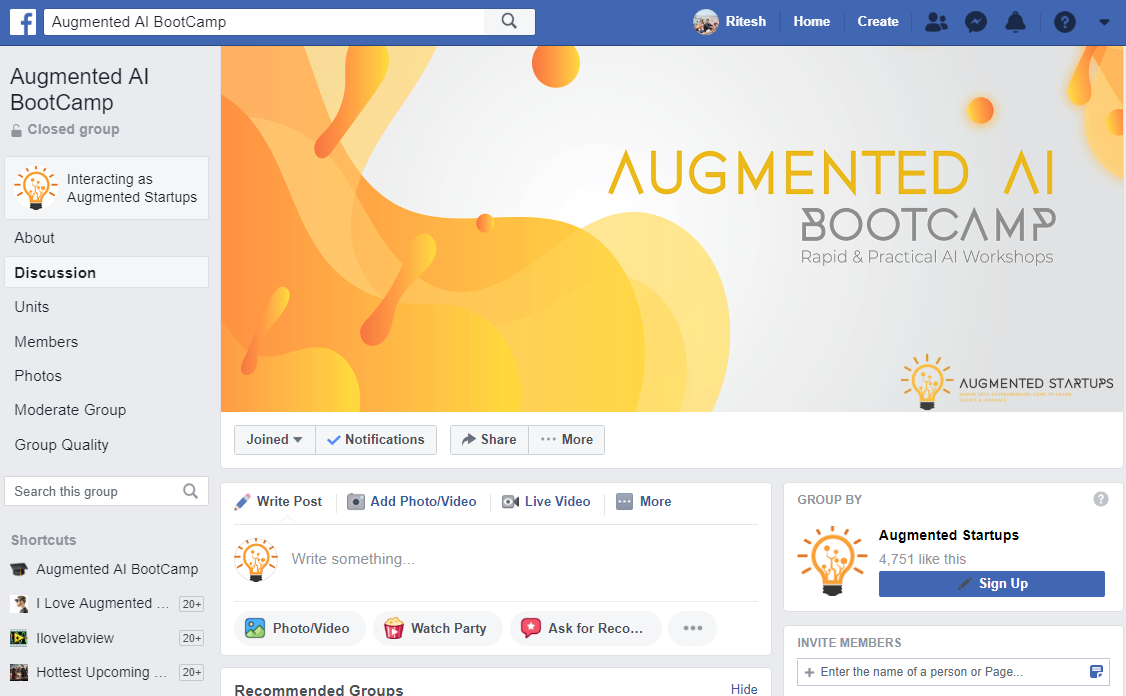1126x696 pixels.
Task: Click the page selector icon in Invite Members field
Action: pos(1096,672)
